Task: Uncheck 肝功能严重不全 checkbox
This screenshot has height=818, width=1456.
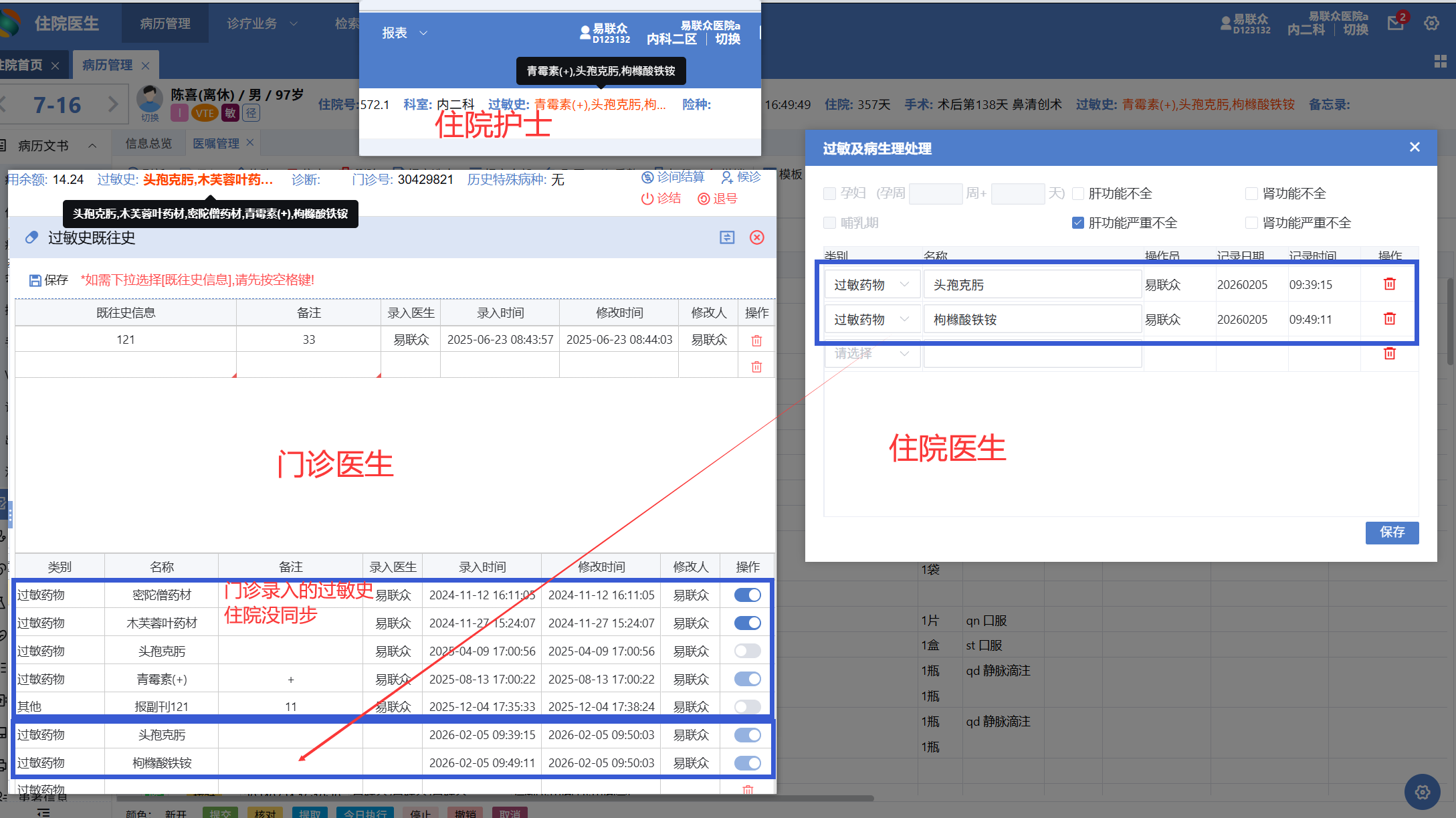Action: [1077, 223]
